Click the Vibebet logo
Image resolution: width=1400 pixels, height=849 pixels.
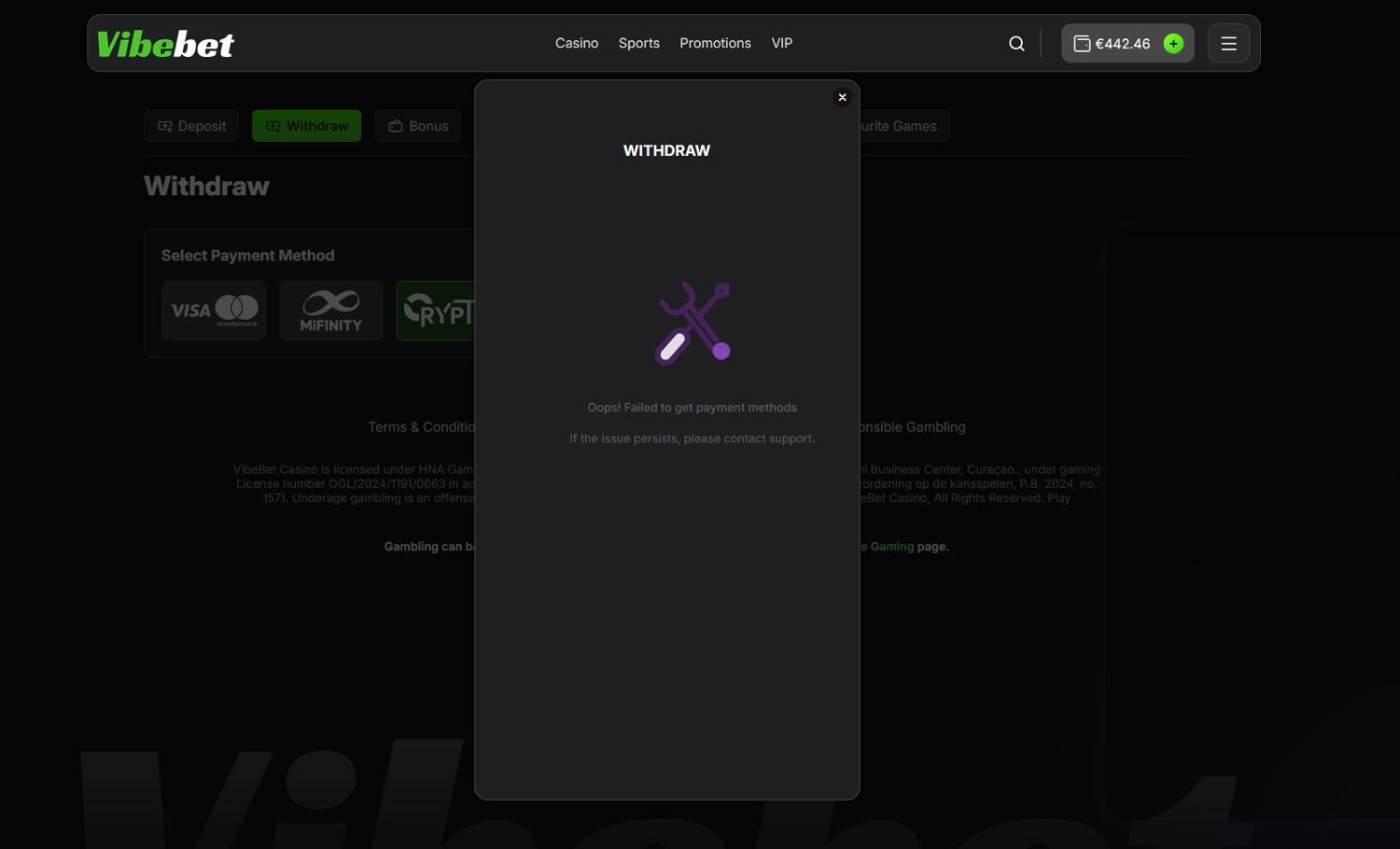(165, 44)
